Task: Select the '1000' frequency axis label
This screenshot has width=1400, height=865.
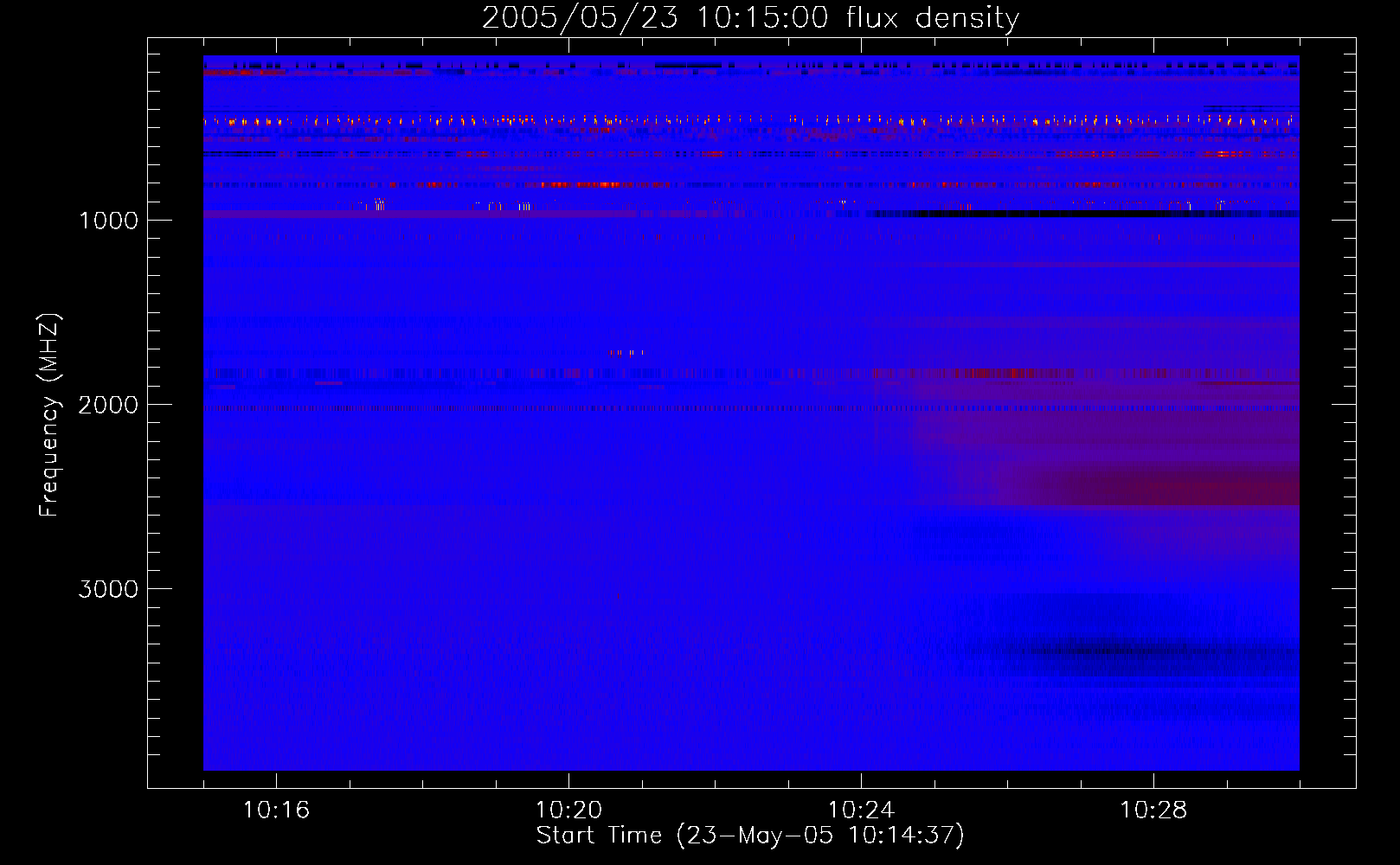Action: (x=108, y=221)
